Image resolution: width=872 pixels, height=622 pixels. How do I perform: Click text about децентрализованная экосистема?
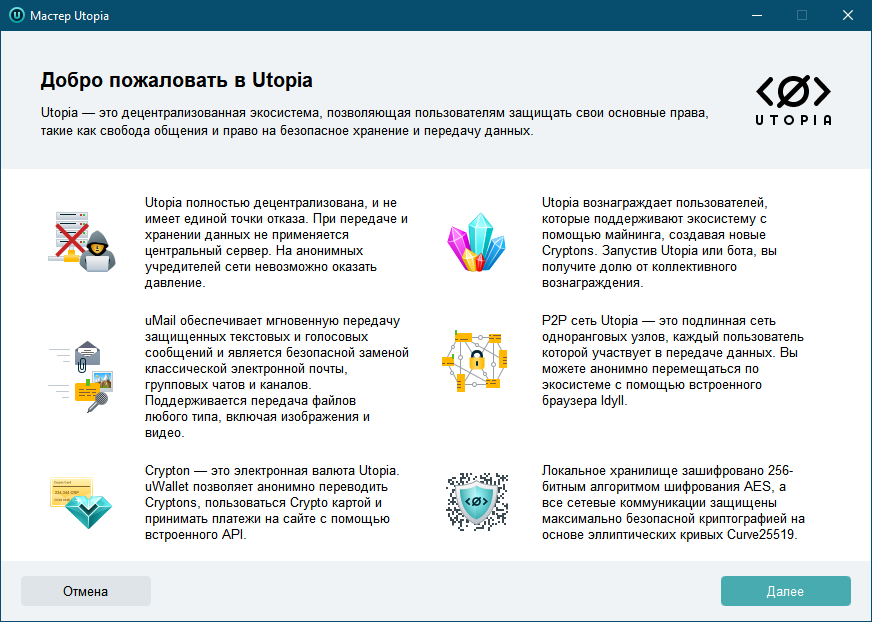point(374,122)
